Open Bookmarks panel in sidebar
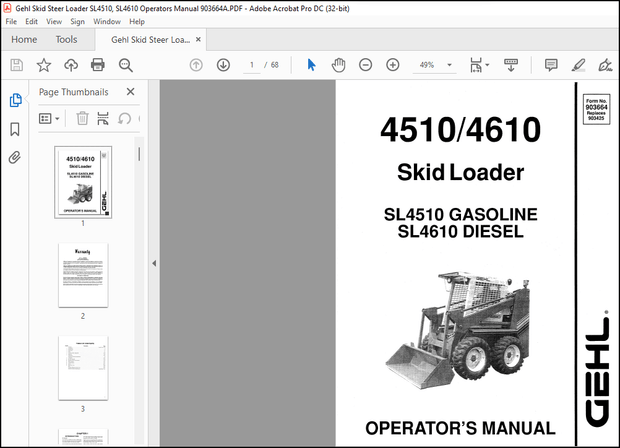 tap(15, 129)
